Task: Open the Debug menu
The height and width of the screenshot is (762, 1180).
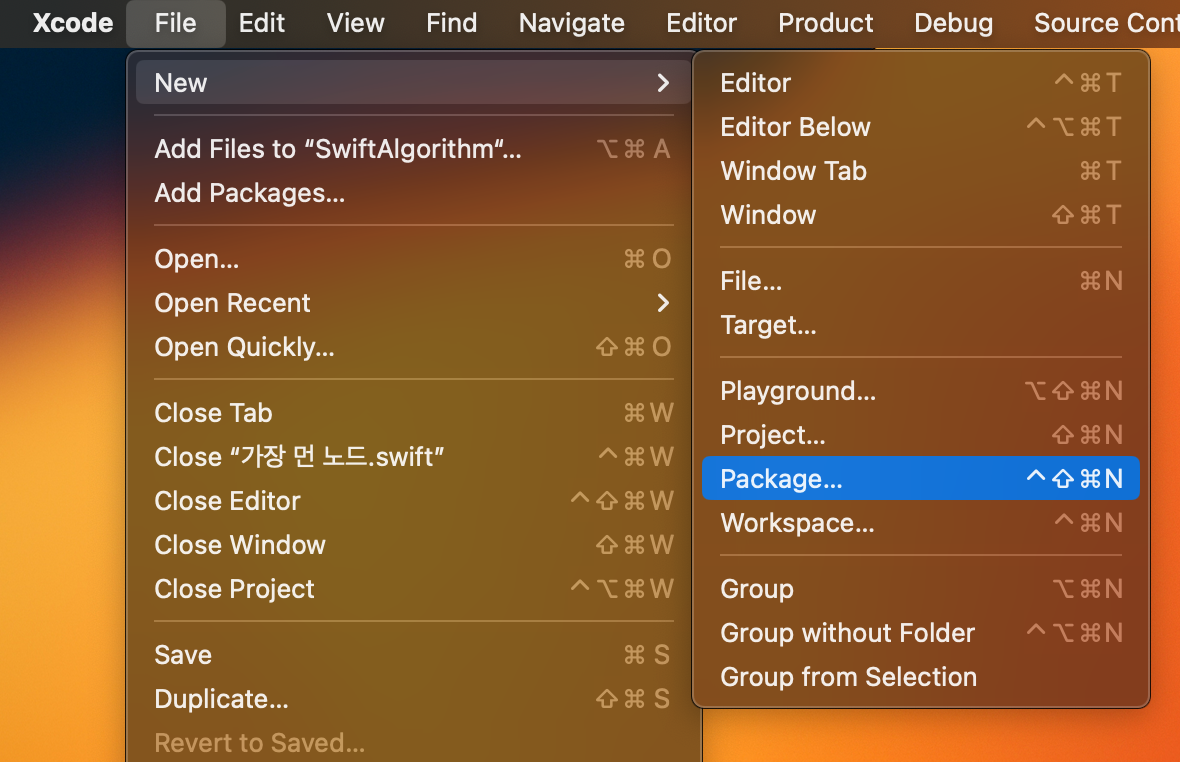Action: pyautogui.click(x=953, y=23)
